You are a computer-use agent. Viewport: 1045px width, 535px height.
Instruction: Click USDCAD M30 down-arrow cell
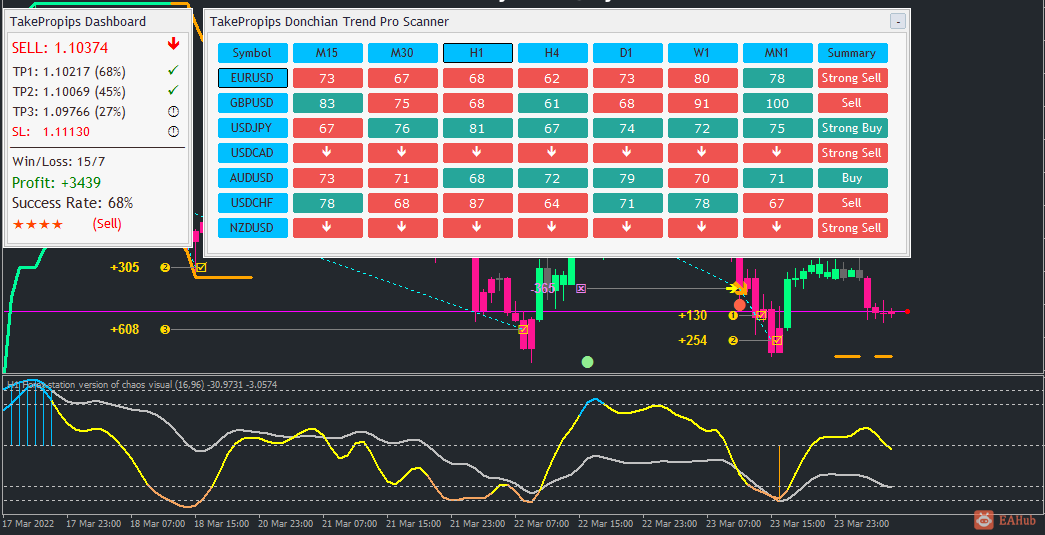point(403,153)
